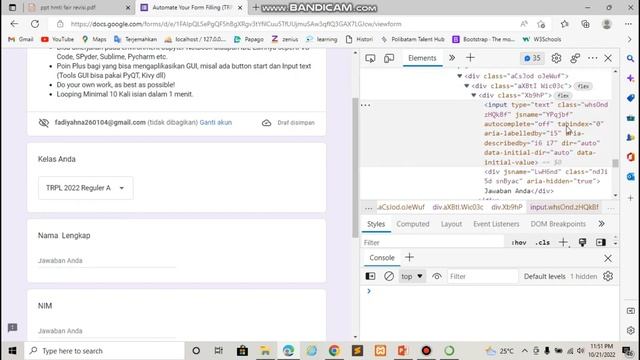640x360 pixels.
Task: Click the Nama Lengkap answer field
Action: point(107,261)
